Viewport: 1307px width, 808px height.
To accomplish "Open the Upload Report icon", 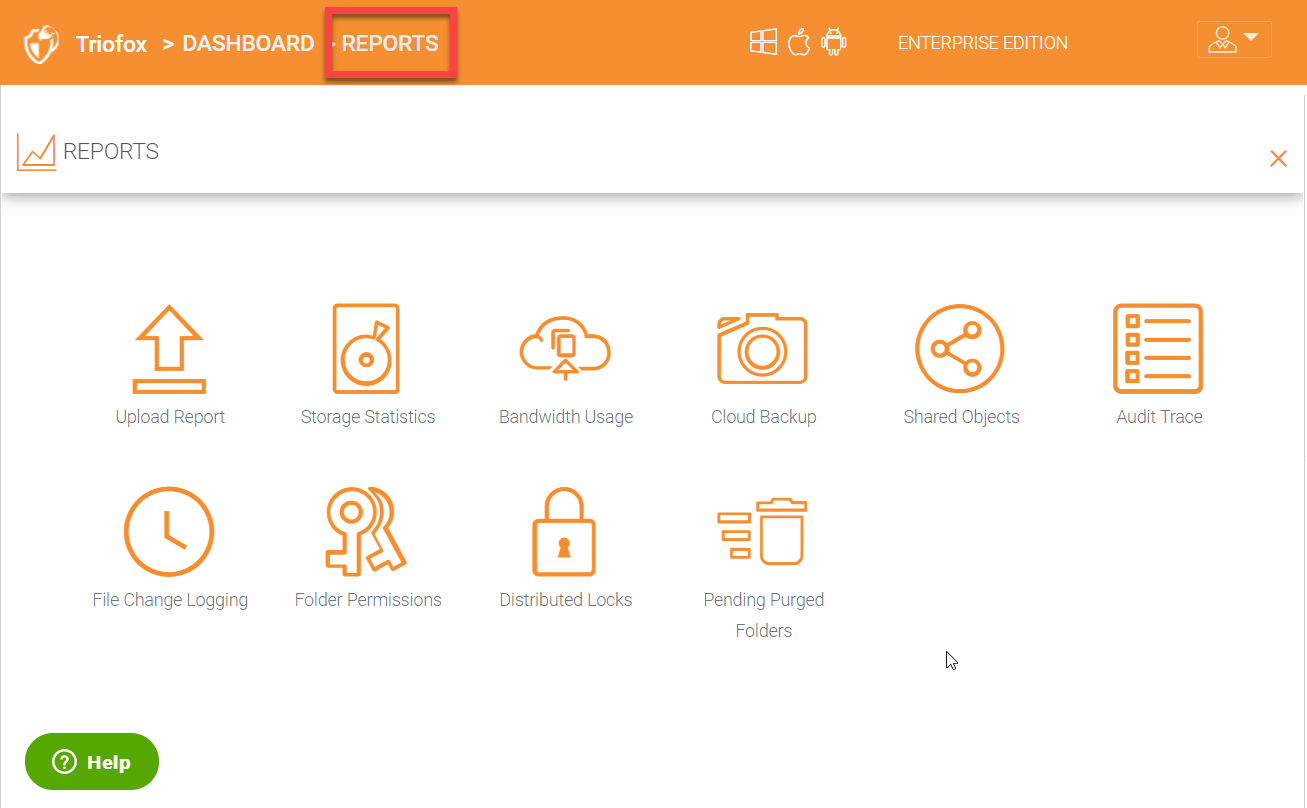I will [170, 349].
